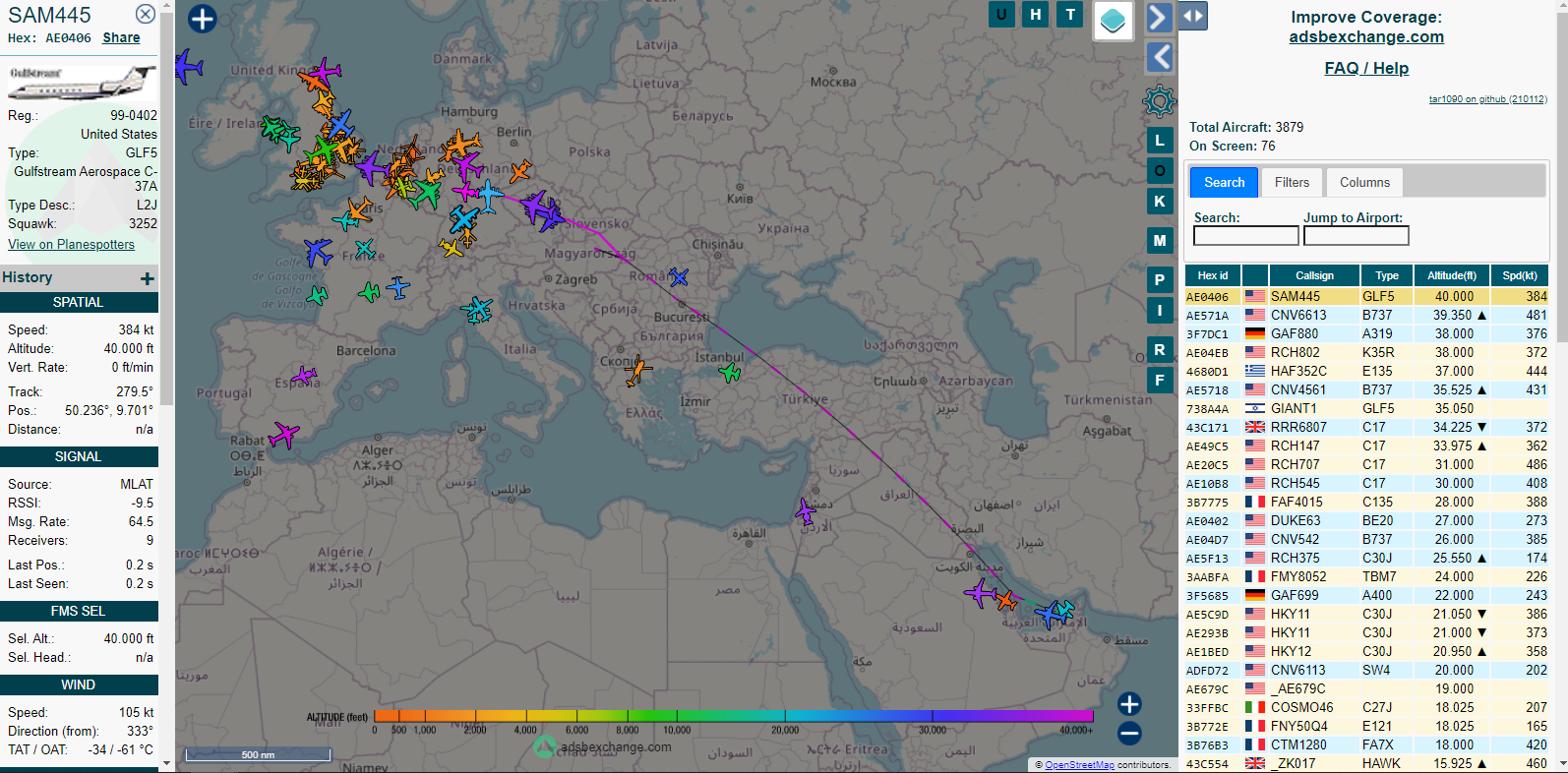The image size is (1568, 773).
Task: Click the green aircraft near Istanbul
Action: tap(729, 372)
